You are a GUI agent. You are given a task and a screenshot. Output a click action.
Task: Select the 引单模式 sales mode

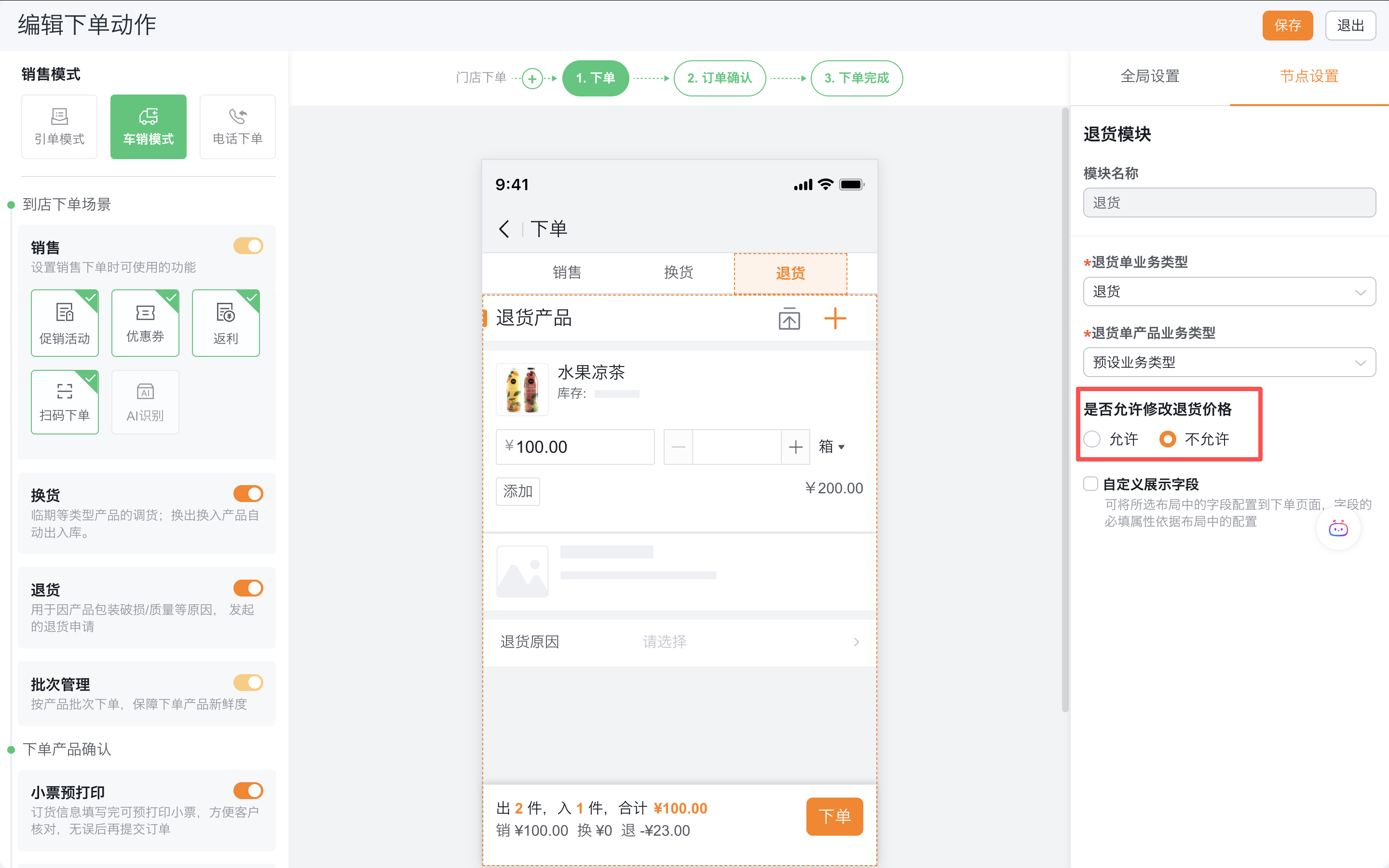click(x=59, y=126)
